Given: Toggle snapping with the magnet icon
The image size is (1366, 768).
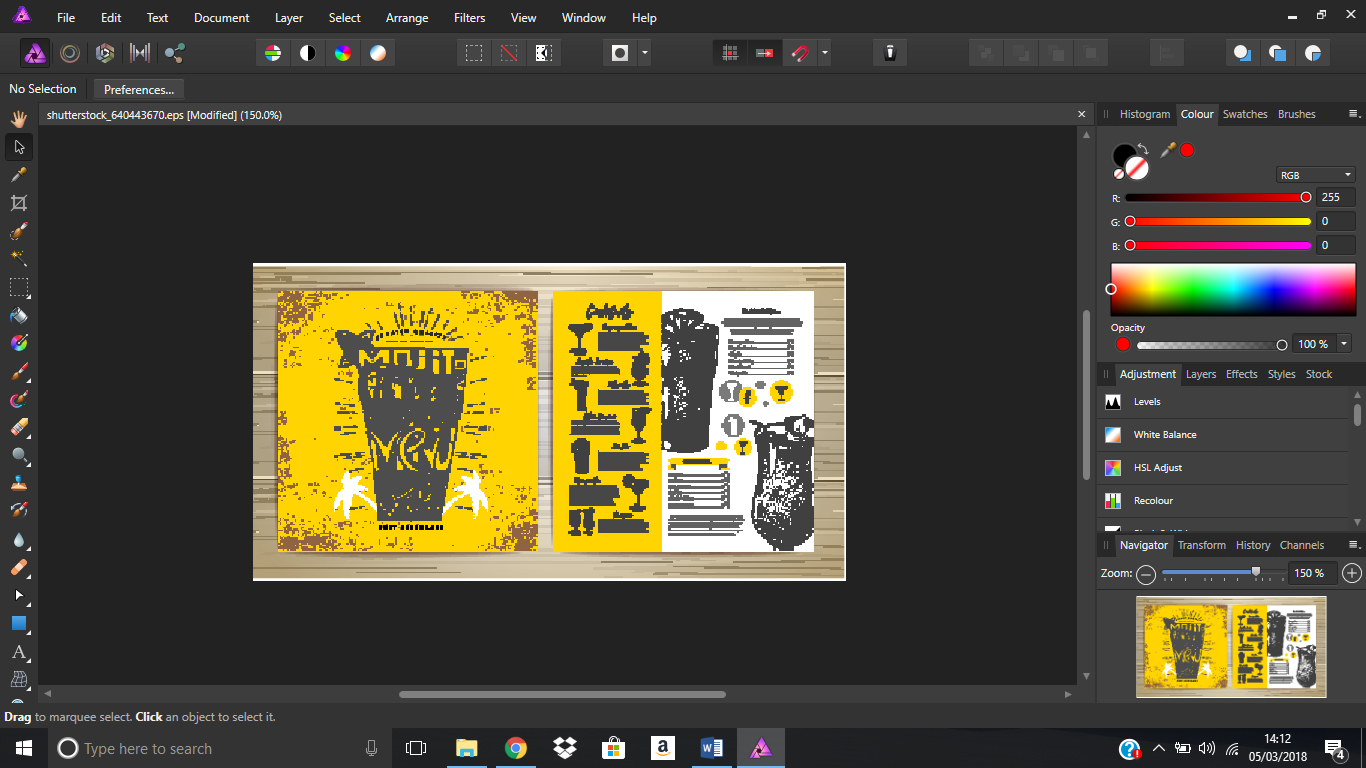Looking at the screenshot, I should point(799,53).
